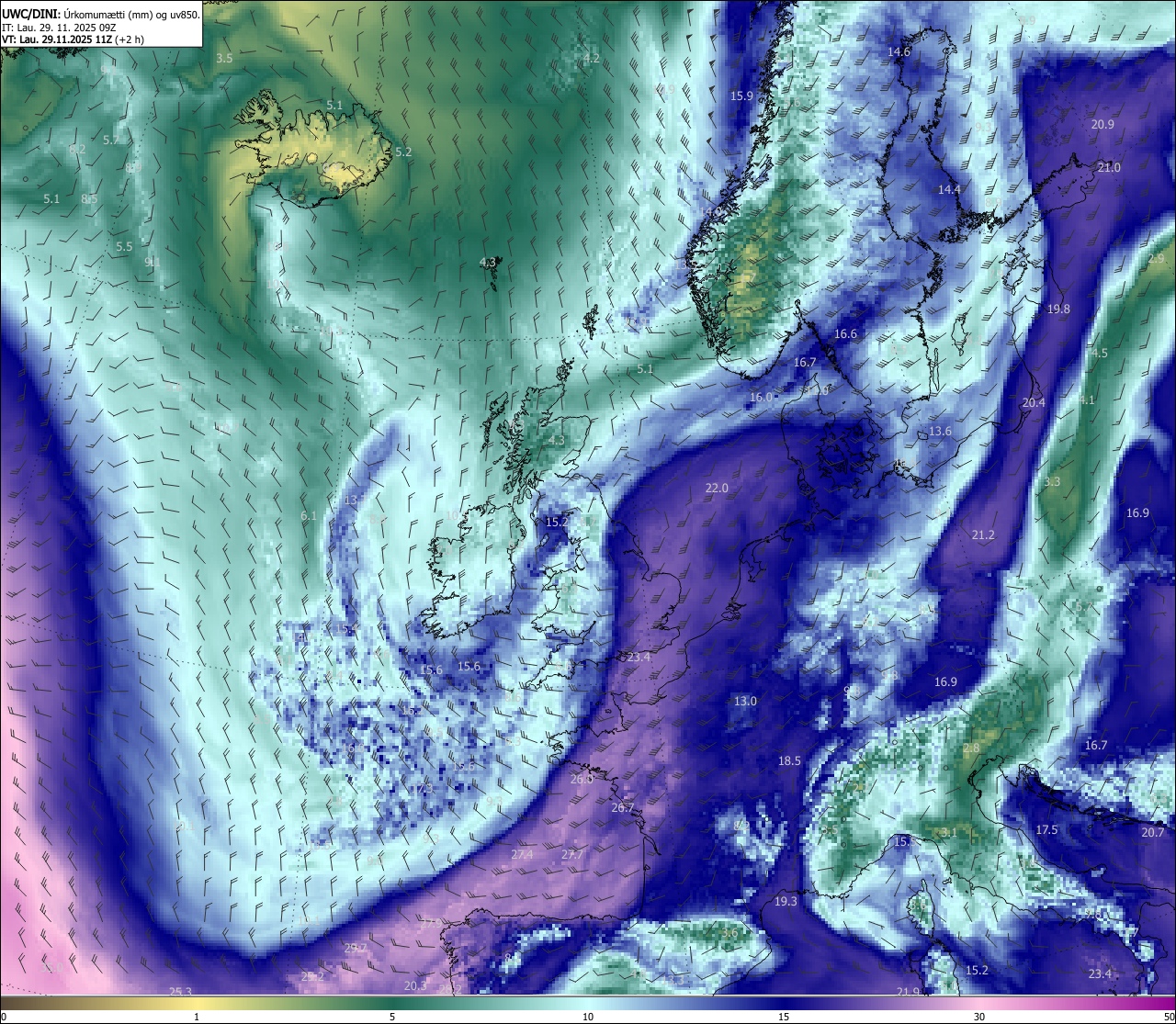Click the 14.6 value label on the map
Viewport: 1176px width, 1024px height.
click(x=899, y=52)
